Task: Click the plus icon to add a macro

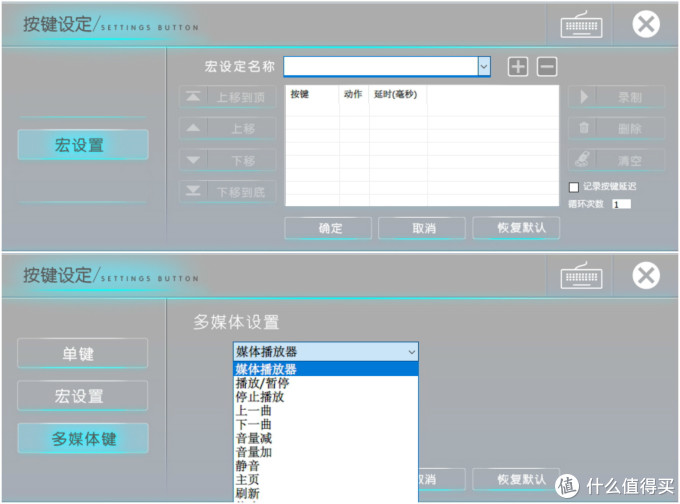Action: [518, 67]
